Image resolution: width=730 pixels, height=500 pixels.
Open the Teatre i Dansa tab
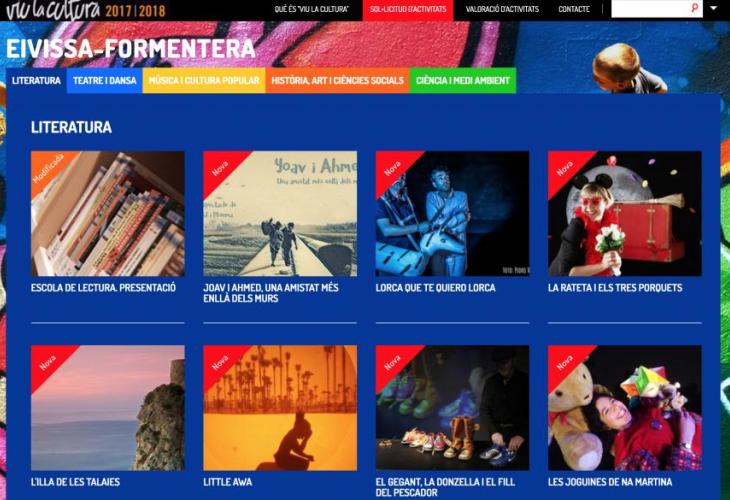coord(104,81)
